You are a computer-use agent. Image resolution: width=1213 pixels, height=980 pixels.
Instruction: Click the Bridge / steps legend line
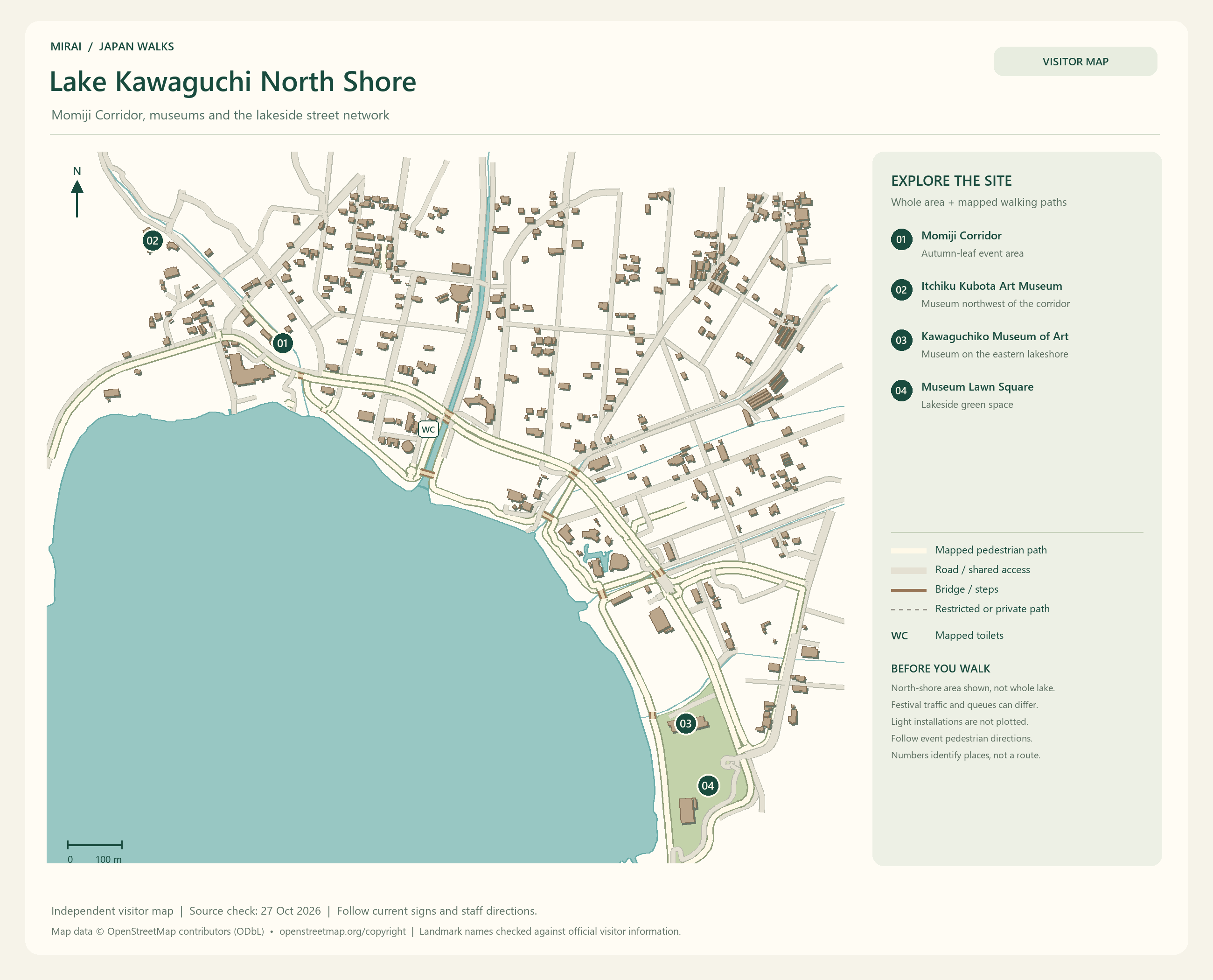coord(909,590)
